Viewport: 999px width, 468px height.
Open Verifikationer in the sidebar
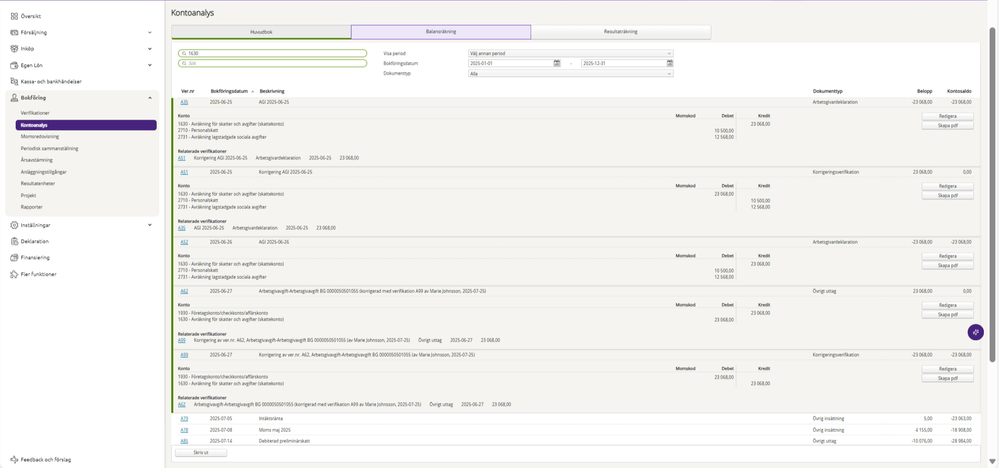pyautogui.click(x=35, y=113)
